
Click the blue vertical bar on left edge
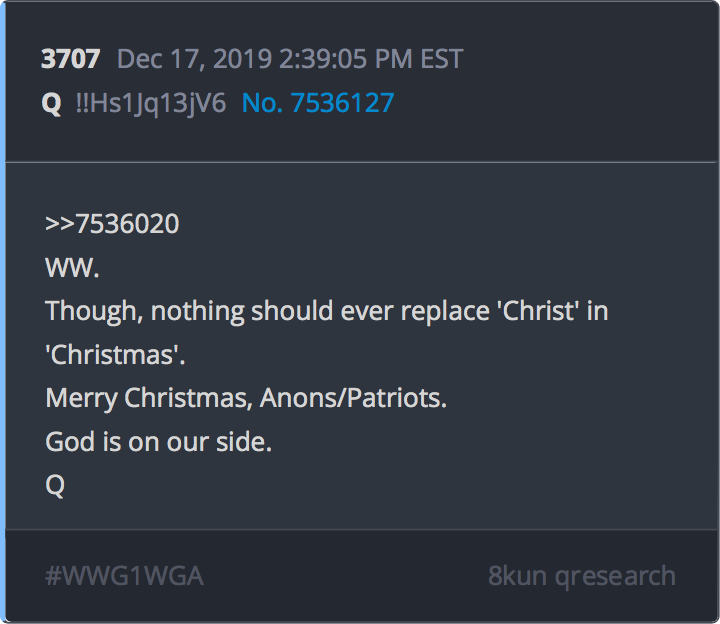[2, 312]
